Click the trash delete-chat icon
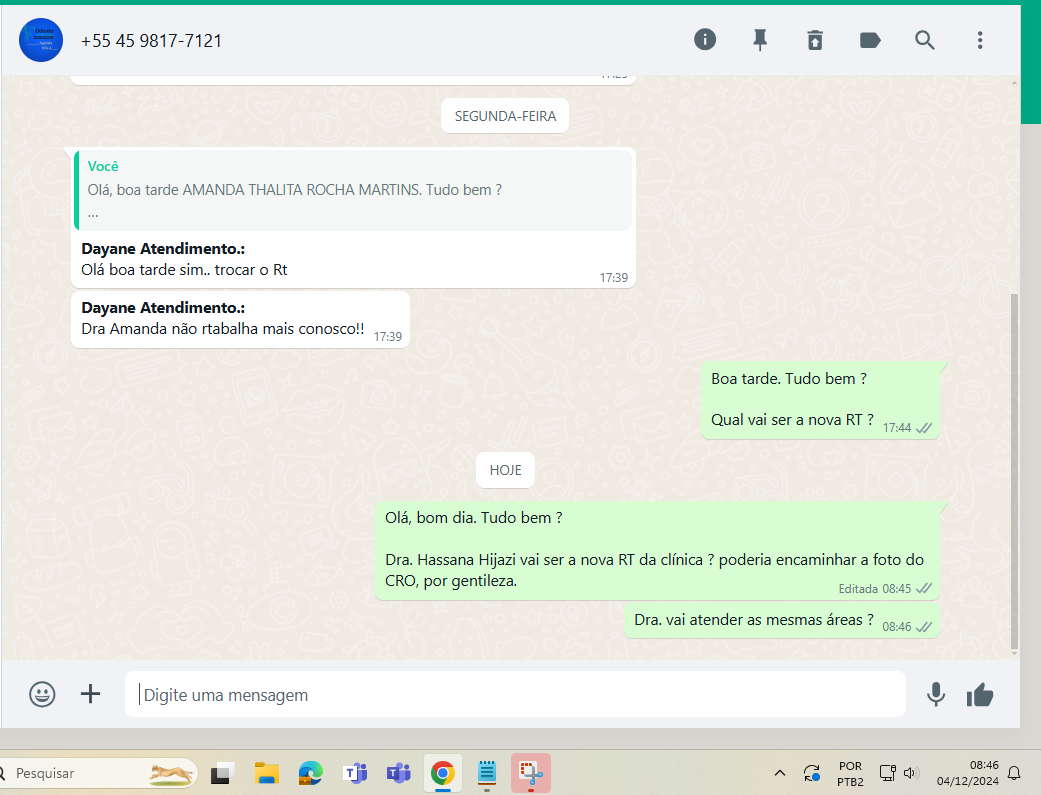Image resolution: width=1041 pixels, height=795 pixels. pyautogui.click(x=815, y=40)
